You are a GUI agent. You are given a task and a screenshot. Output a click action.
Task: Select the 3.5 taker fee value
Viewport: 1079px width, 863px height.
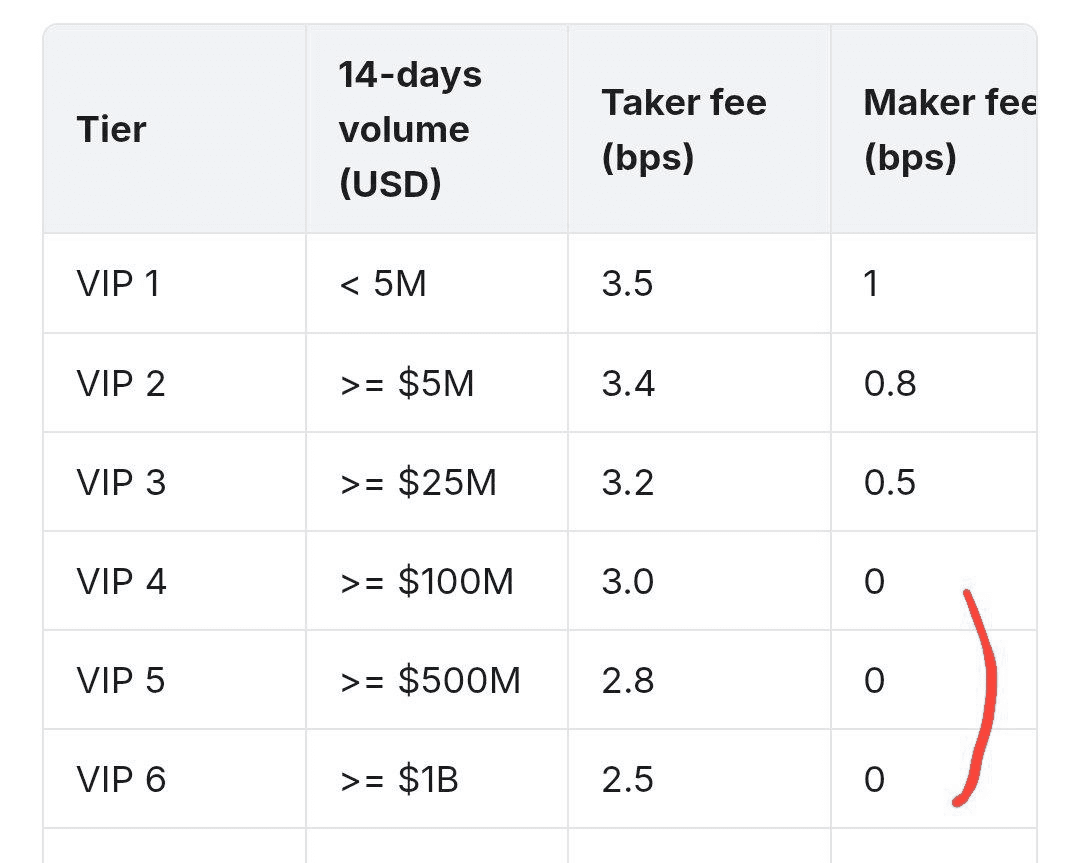628,284
